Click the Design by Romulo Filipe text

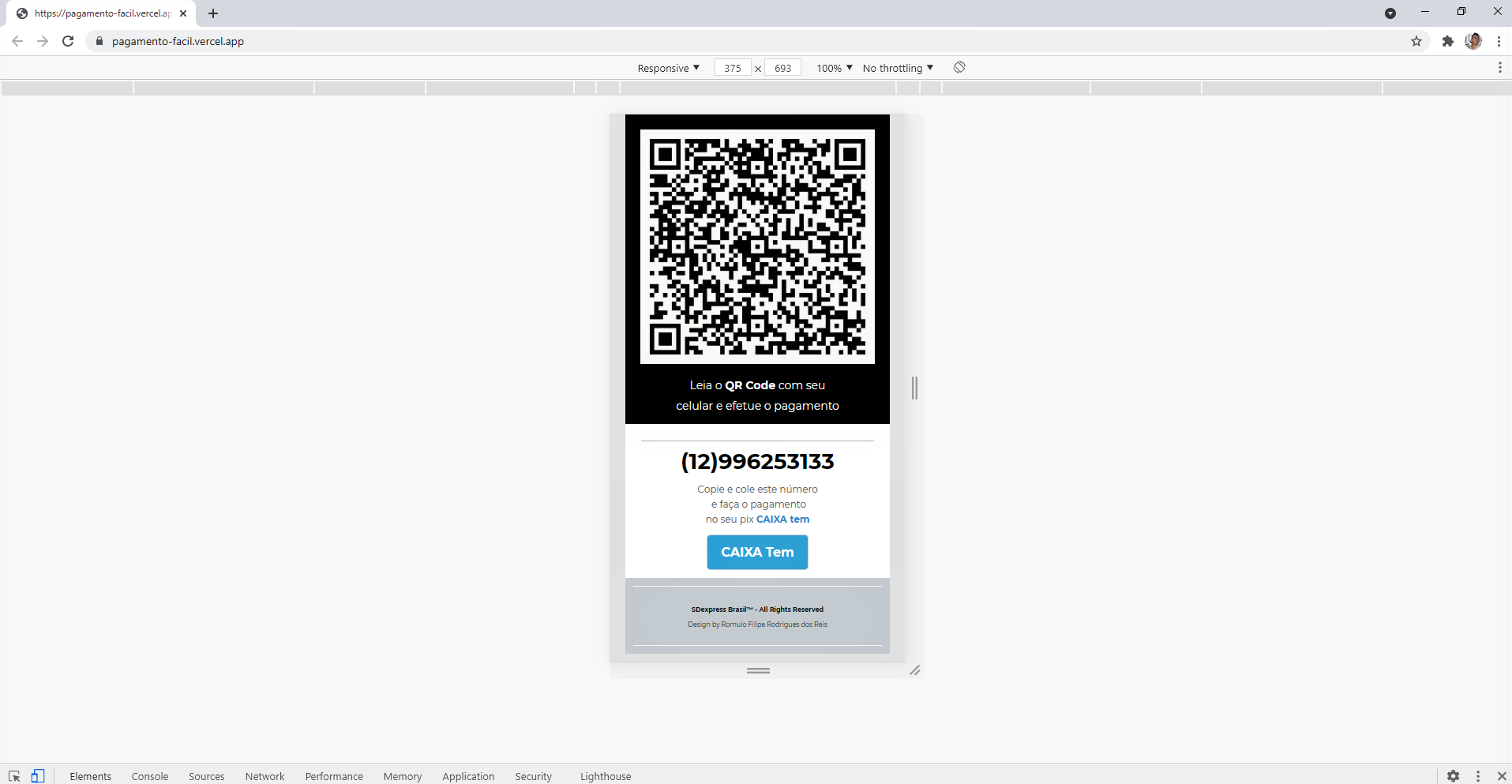point(757,625)
